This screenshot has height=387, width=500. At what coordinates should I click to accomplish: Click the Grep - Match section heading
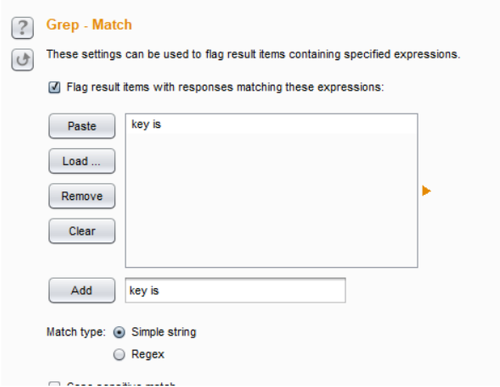pos(89,25)
